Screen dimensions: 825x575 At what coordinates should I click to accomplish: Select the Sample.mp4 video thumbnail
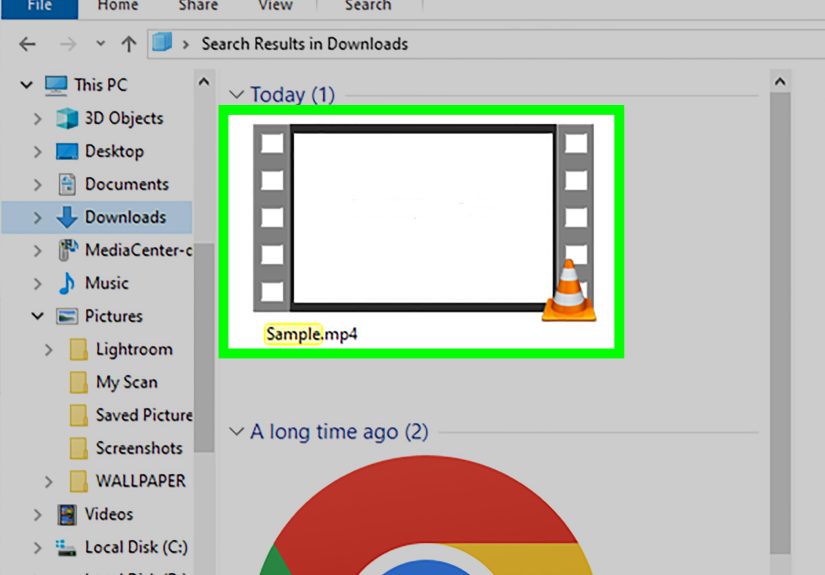(x=424, y=218)
